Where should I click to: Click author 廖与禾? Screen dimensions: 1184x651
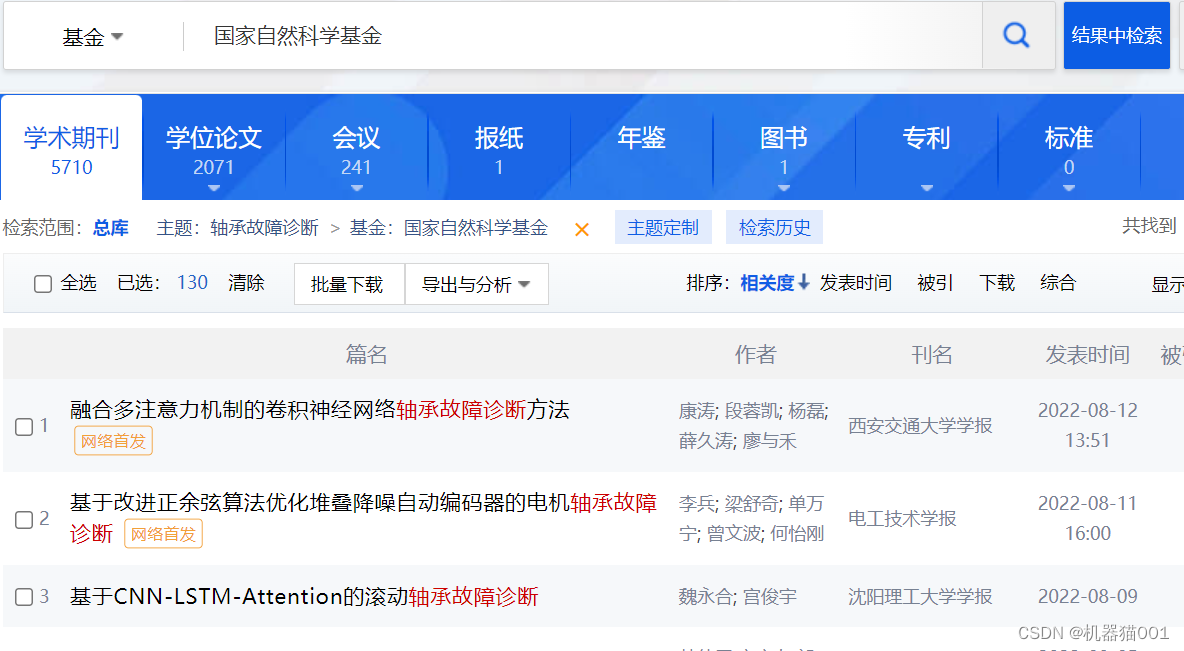point(769,441)
